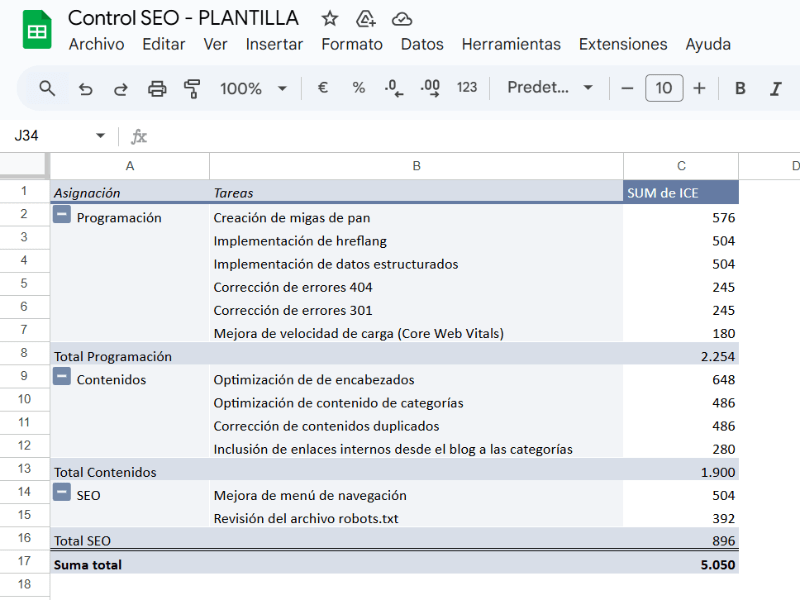This screenshot has width=800, height=600.
Task: Open the name box dropdown arrow
Action: pos(101,136)
